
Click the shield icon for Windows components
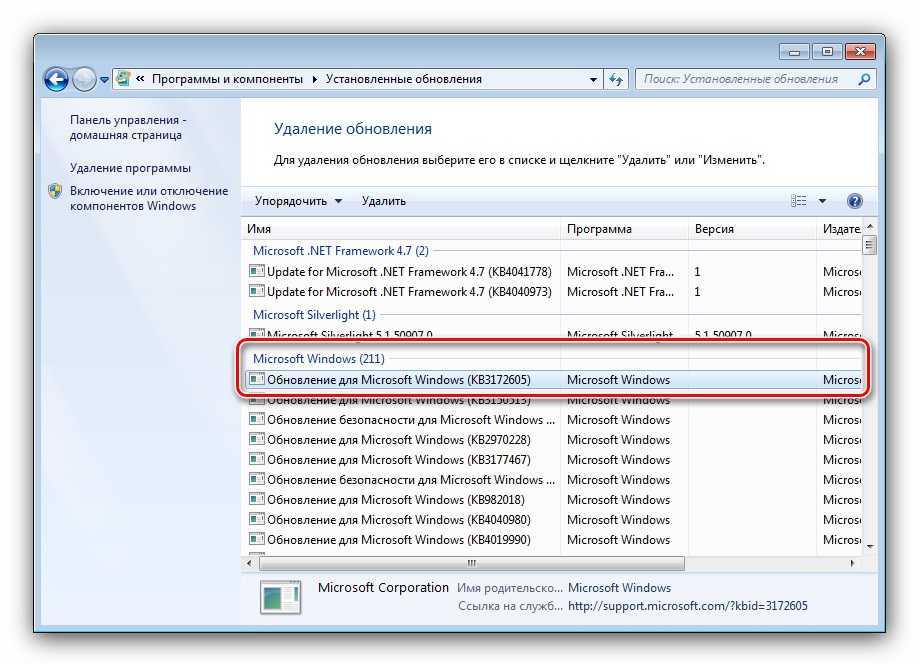[56, 191]
